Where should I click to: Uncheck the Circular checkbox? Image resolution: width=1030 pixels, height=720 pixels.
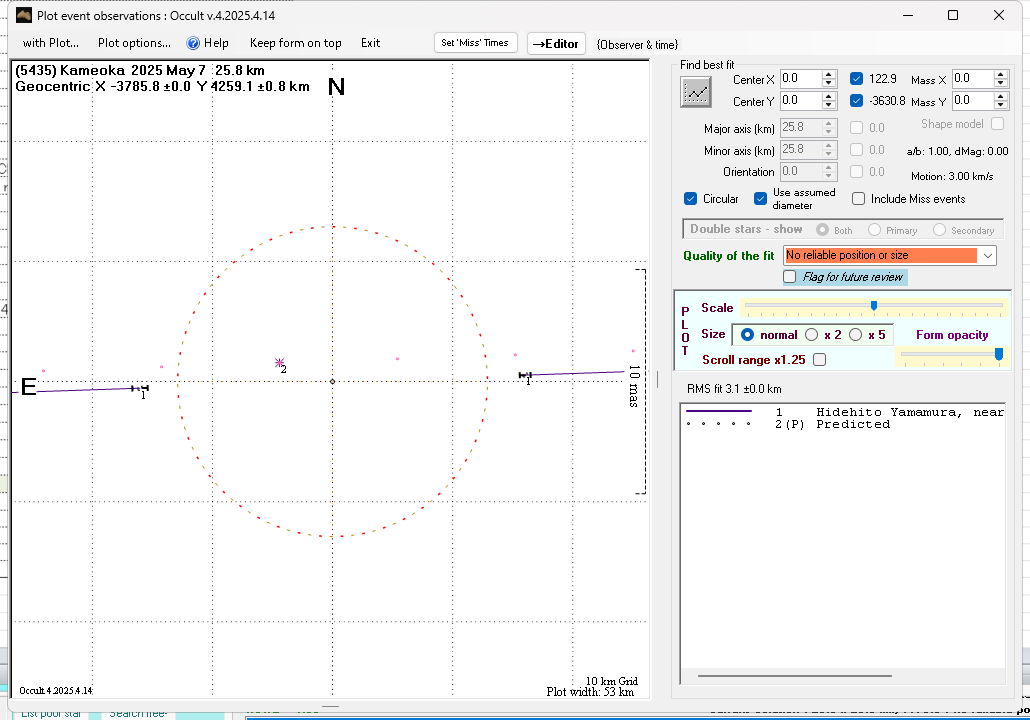pos(691,199)
